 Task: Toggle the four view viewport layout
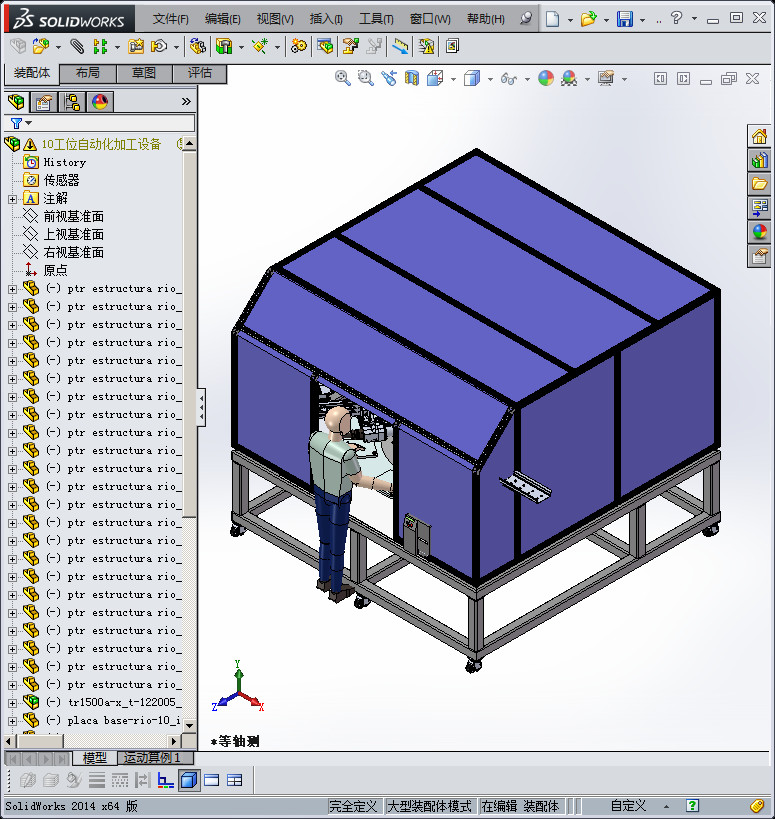coord(234,780)
